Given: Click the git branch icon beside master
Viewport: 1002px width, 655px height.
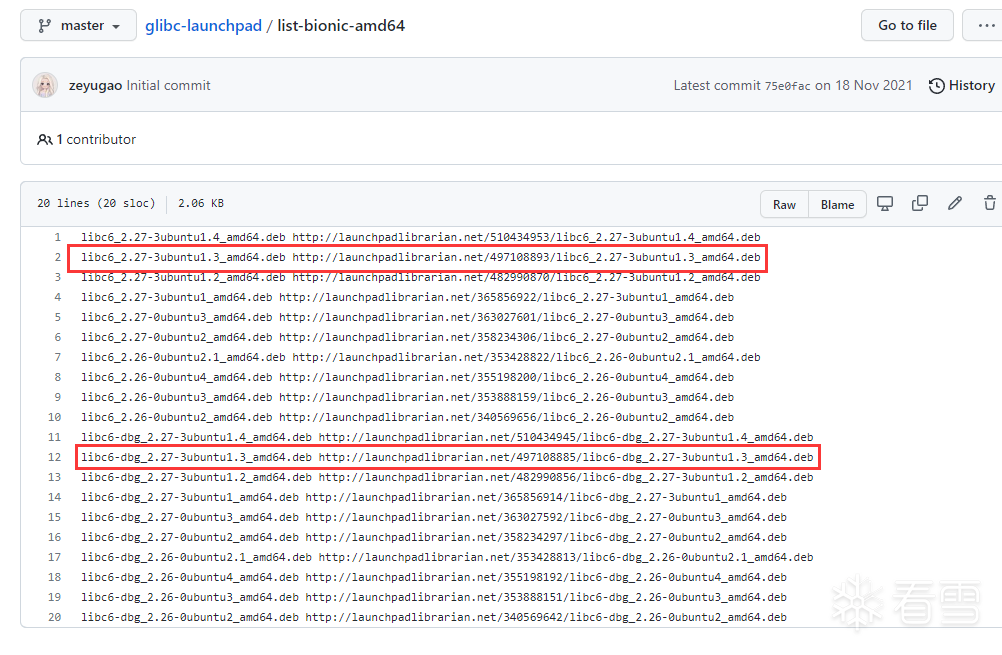Looking at the screenshot, I should [44, 26].
